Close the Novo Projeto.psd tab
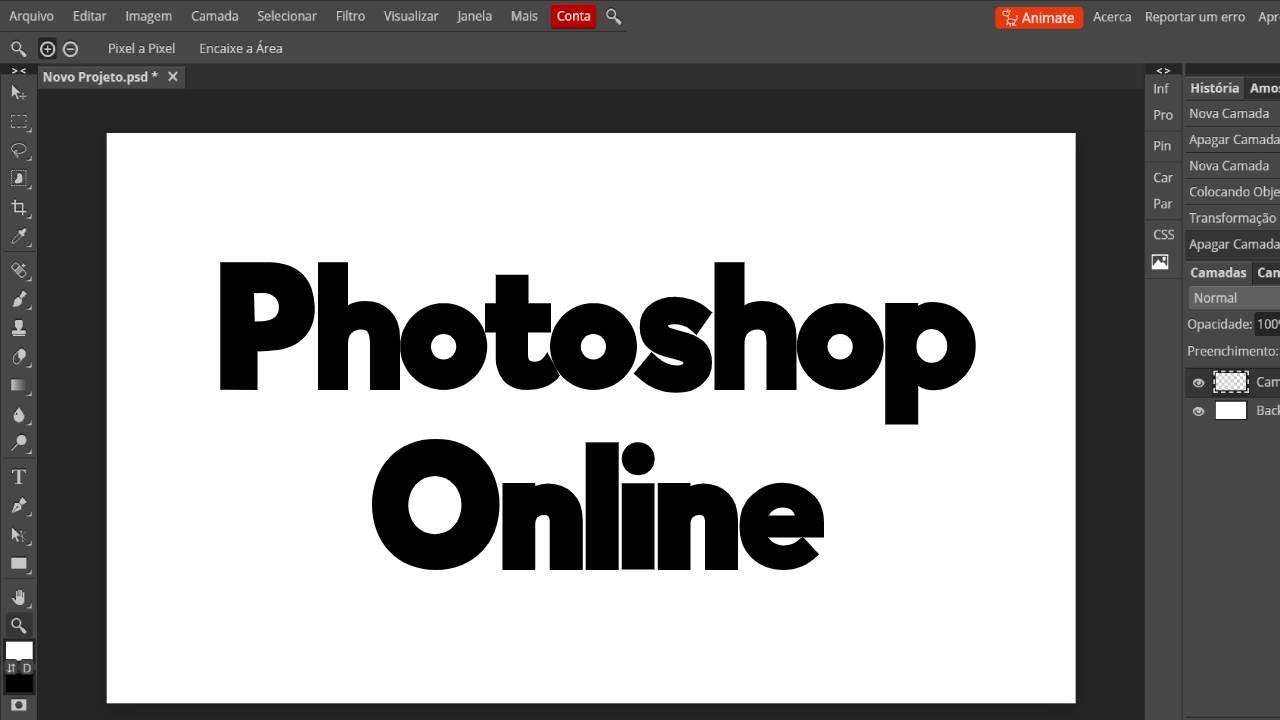 (x=173, y=77)
